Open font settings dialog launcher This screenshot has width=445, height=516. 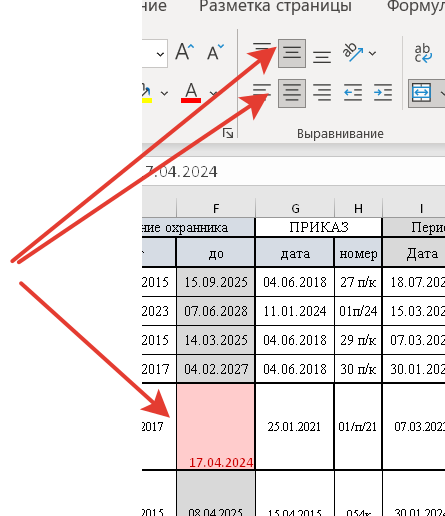click(x=228, y=133)
